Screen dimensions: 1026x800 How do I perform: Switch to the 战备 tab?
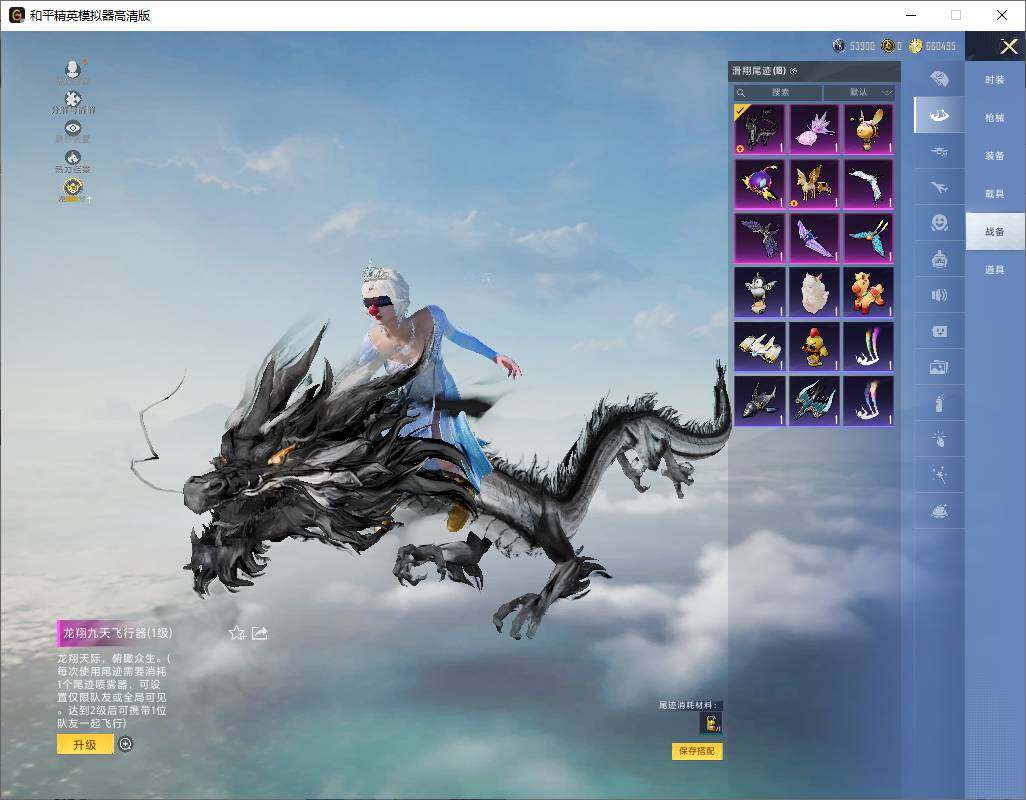pos(995,232)
